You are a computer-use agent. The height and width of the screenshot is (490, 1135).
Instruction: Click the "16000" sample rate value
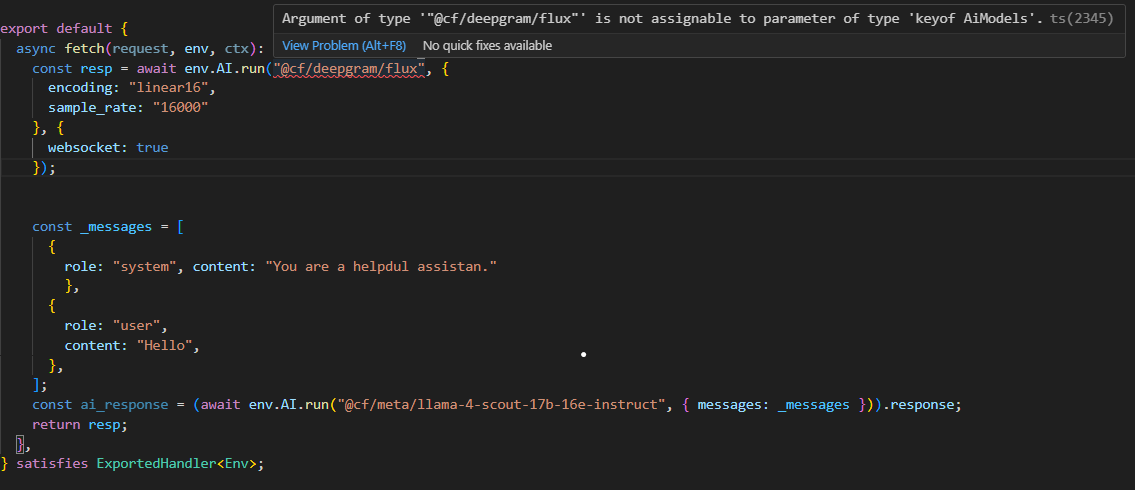pyautogui.click(x=180, y=107)
